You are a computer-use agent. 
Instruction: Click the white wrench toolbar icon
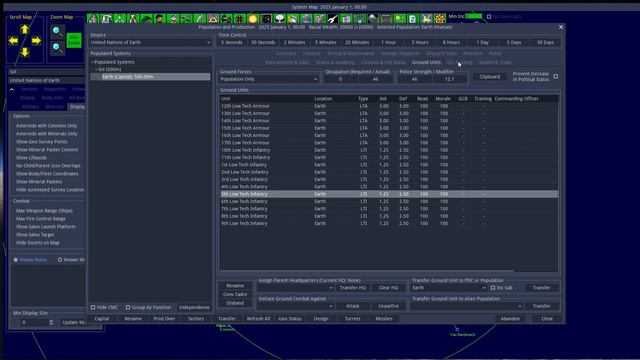[333, 18]
